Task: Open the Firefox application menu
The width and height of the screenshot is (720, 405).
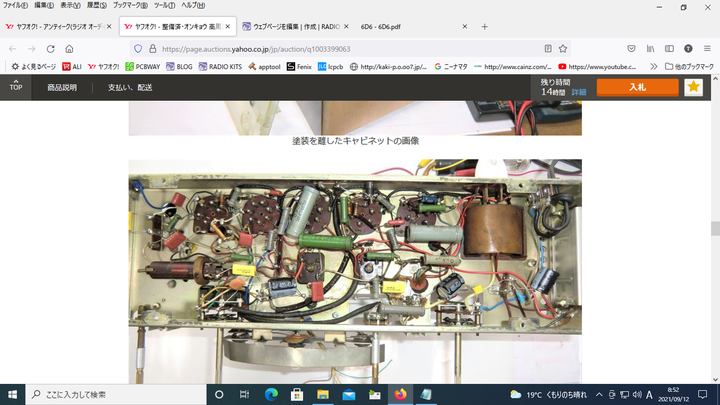Action: point(706,48)
